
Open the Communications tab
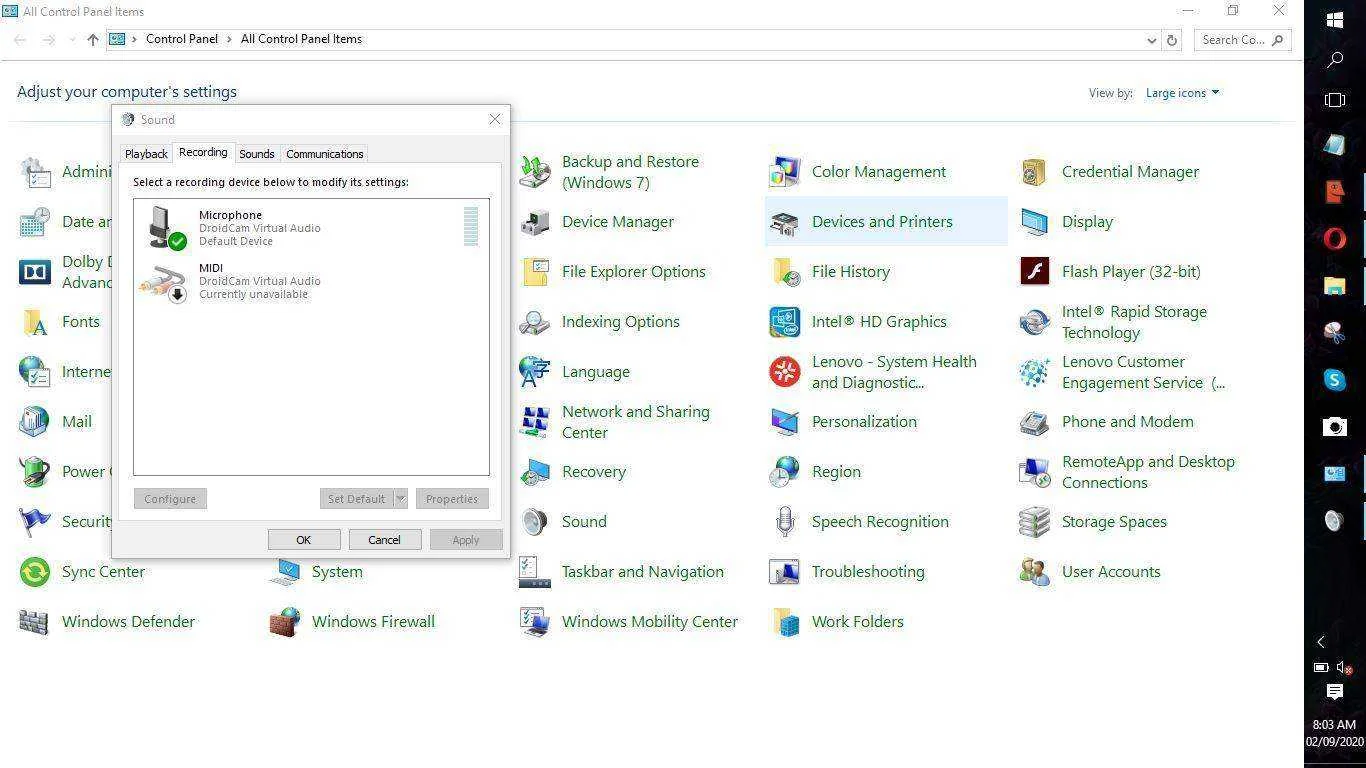click(325, 154)
